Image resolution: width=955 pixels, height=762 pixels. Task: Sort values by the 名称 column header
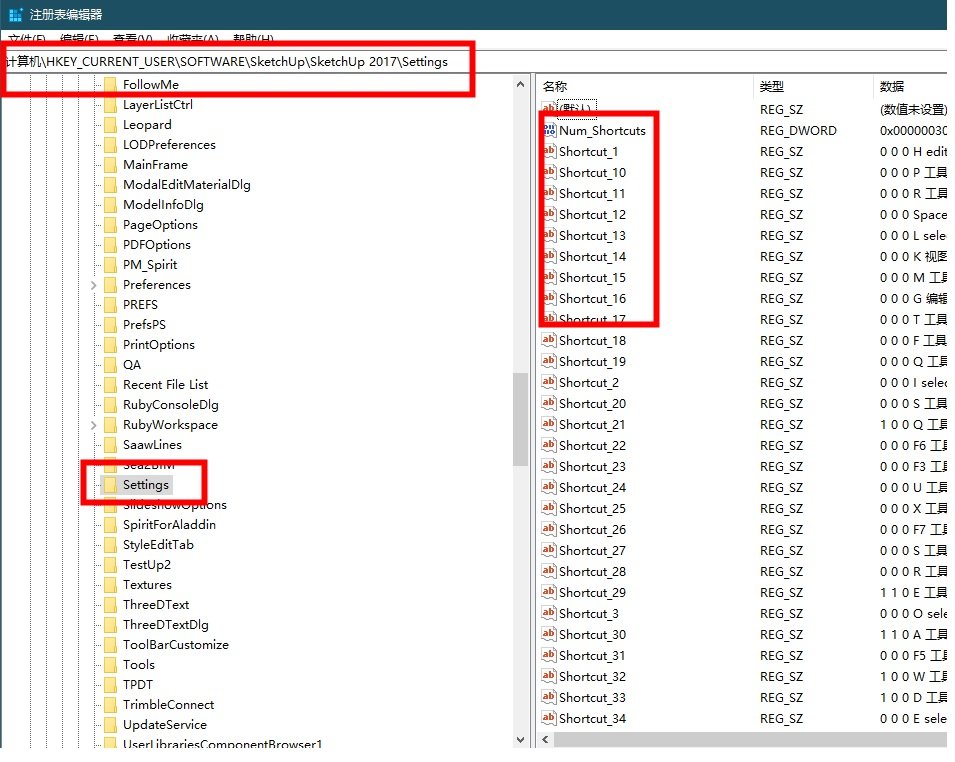[646, 86]
